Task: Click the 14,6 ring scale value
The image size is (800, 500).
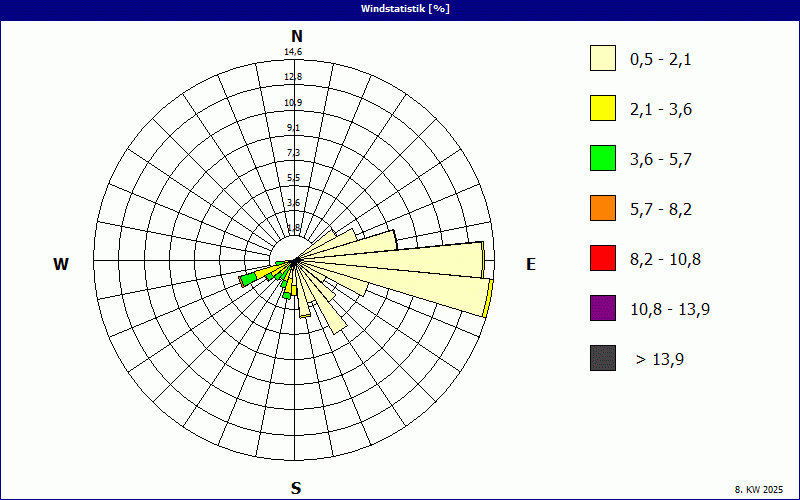Action: point(293,52)
